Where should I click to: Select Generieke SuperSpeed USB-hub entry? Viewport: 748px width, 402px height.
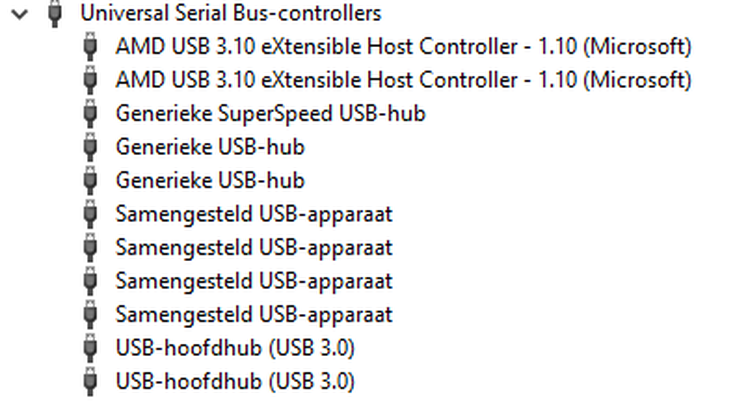[270, 113]
